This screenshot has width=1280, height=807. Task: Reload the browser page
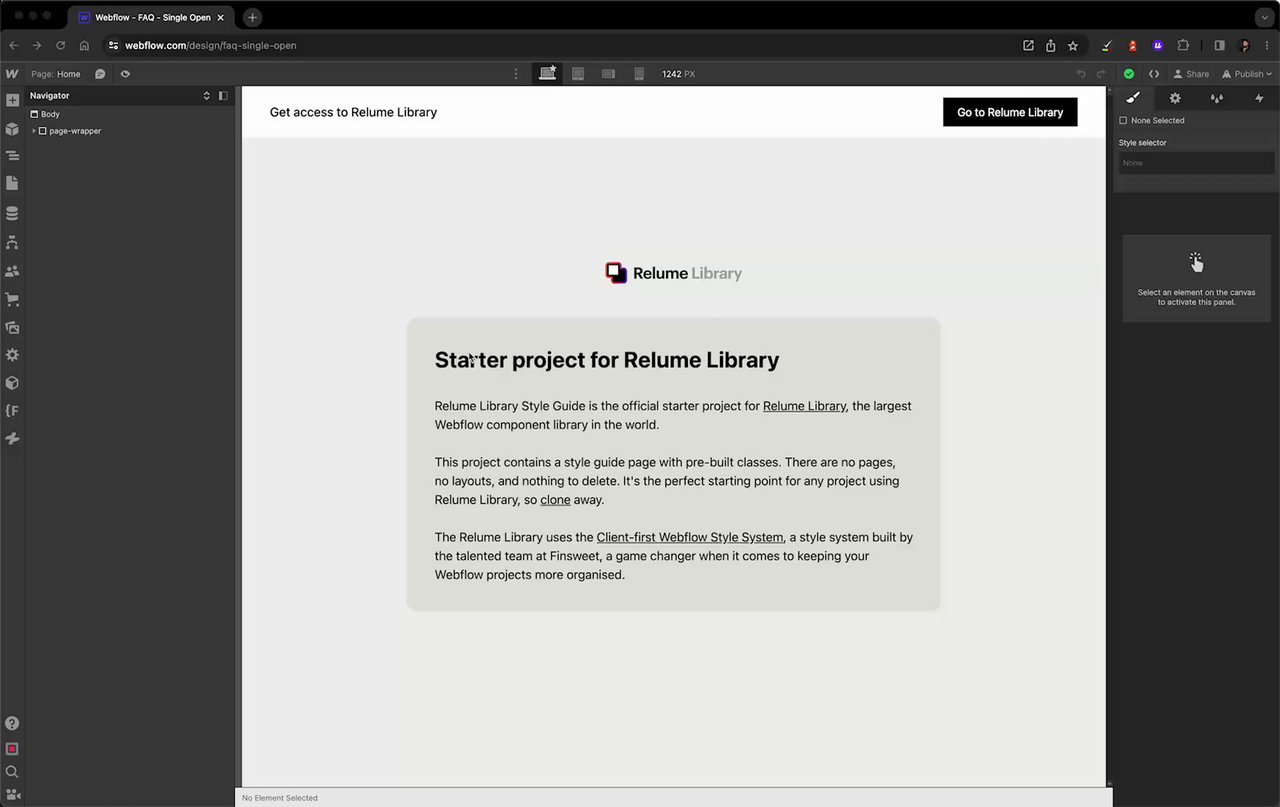click(x=61, y=45)
